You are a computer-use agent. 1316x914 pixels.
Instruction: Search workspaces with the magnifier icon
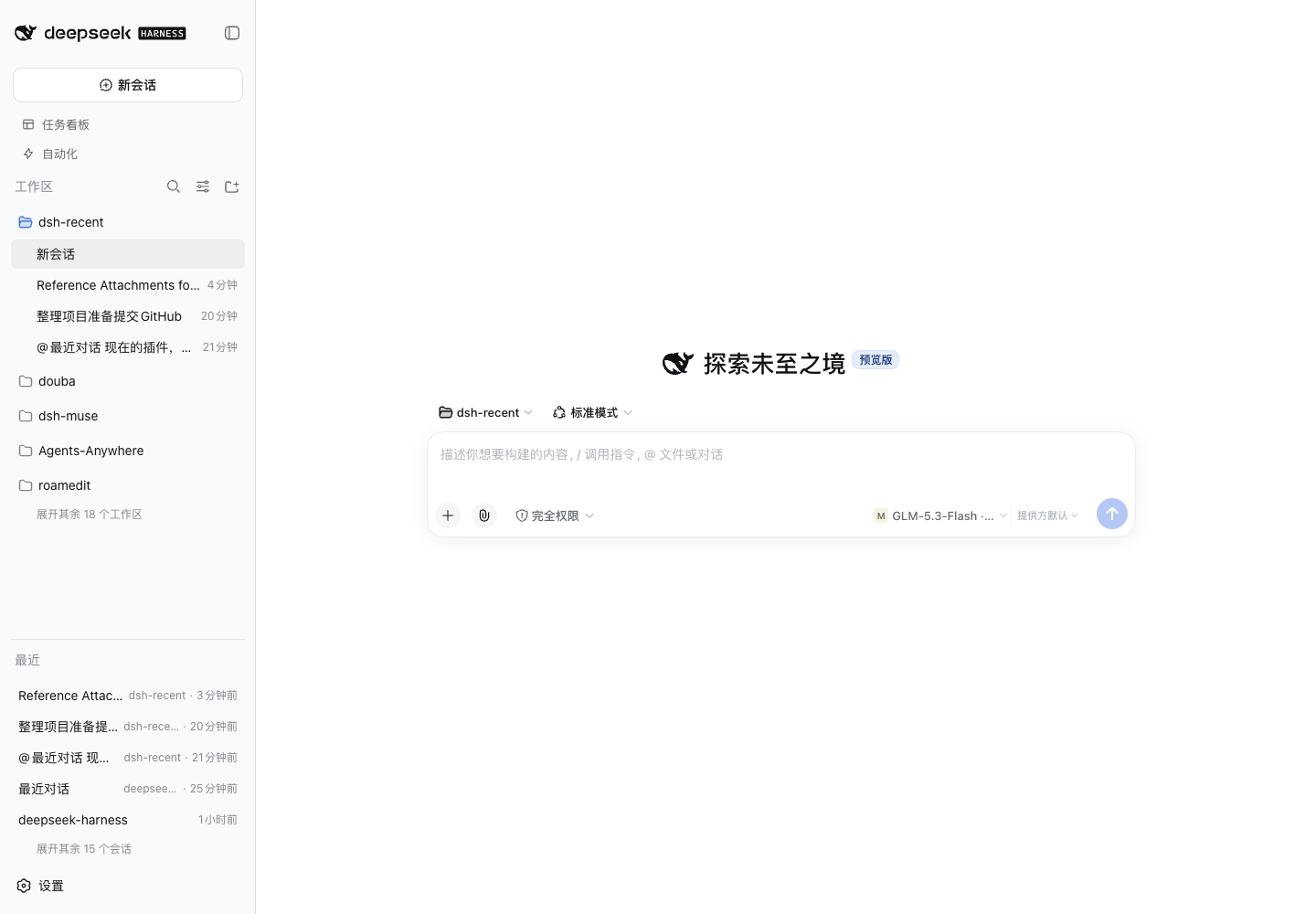(174, 186)
